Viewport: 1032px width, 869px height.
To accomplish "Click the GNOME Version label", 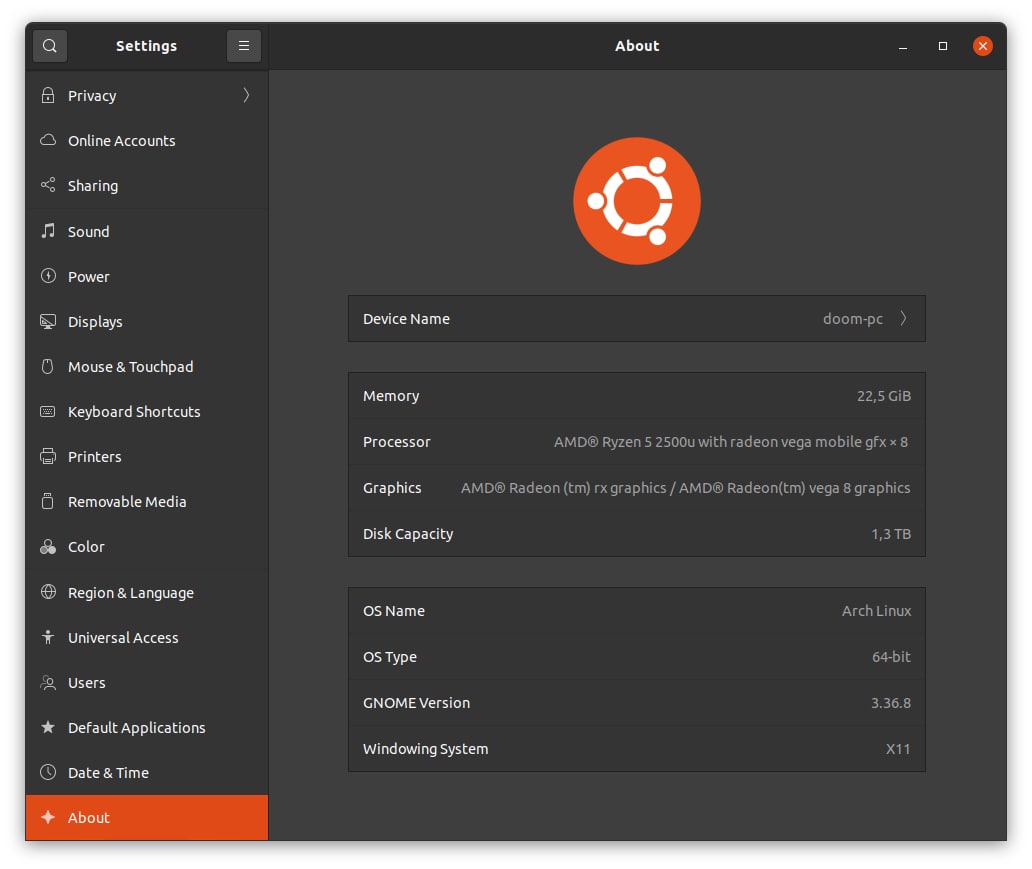I will tap(417, 703).
